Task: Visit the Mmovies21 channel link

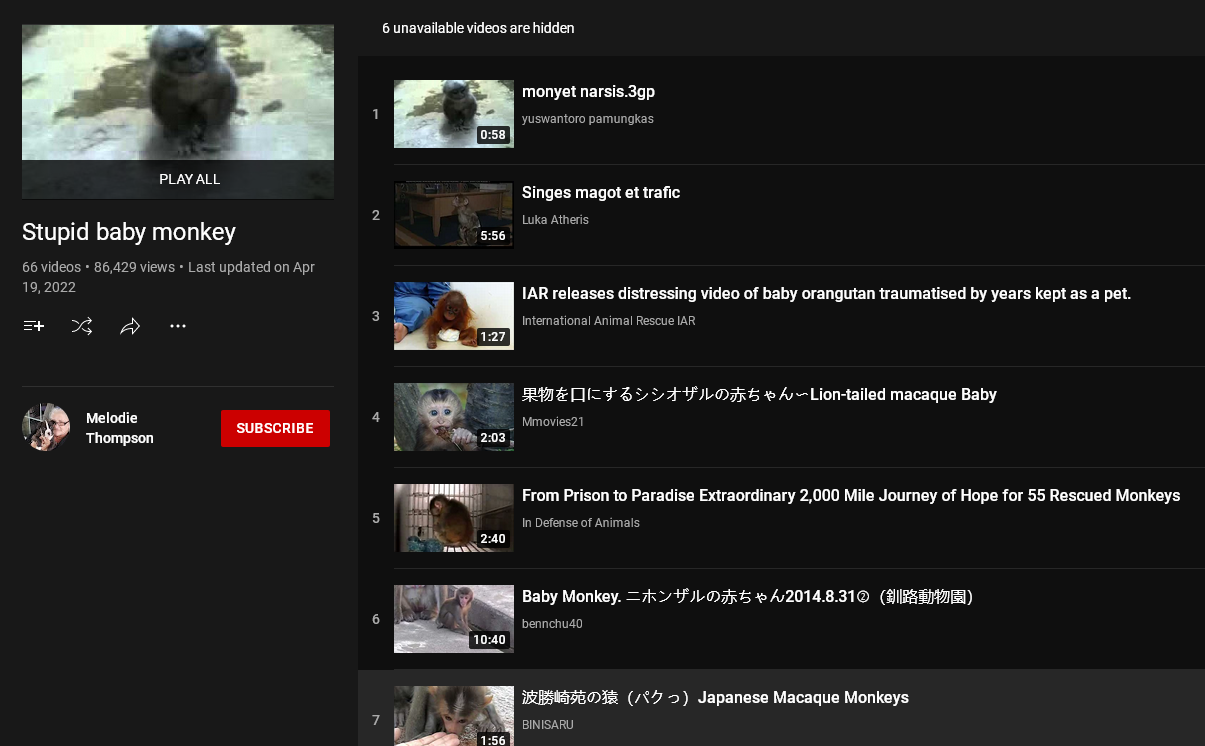Action: click(552, 422)
